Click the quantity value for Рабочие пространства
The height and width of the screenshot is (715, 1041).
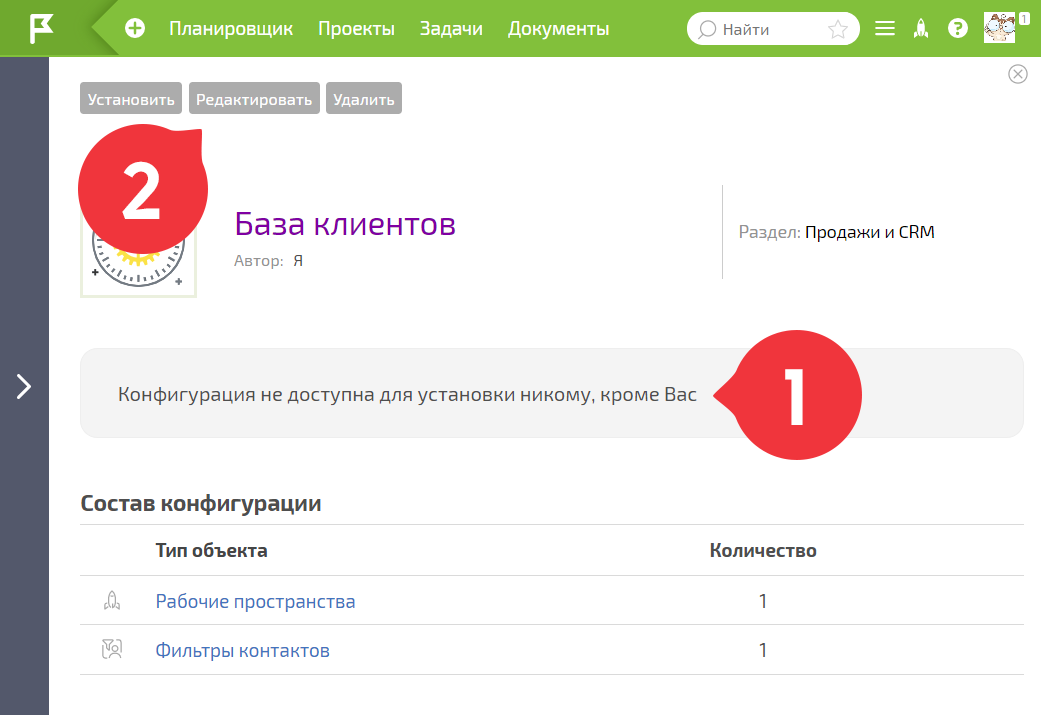[x=763, y=601]
